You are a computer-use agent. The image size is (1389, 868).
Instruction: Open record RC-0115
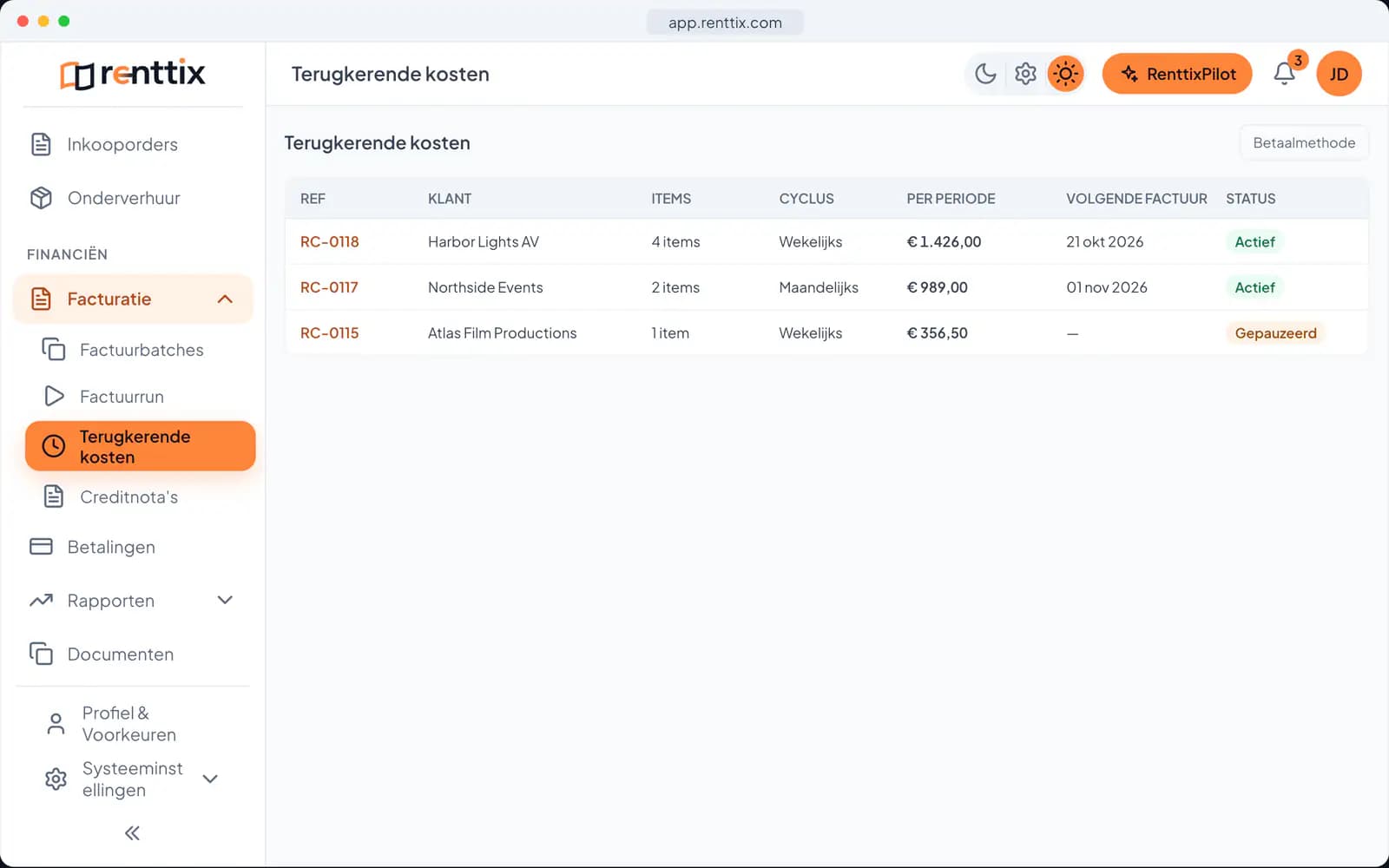click(x=330, y=333)
